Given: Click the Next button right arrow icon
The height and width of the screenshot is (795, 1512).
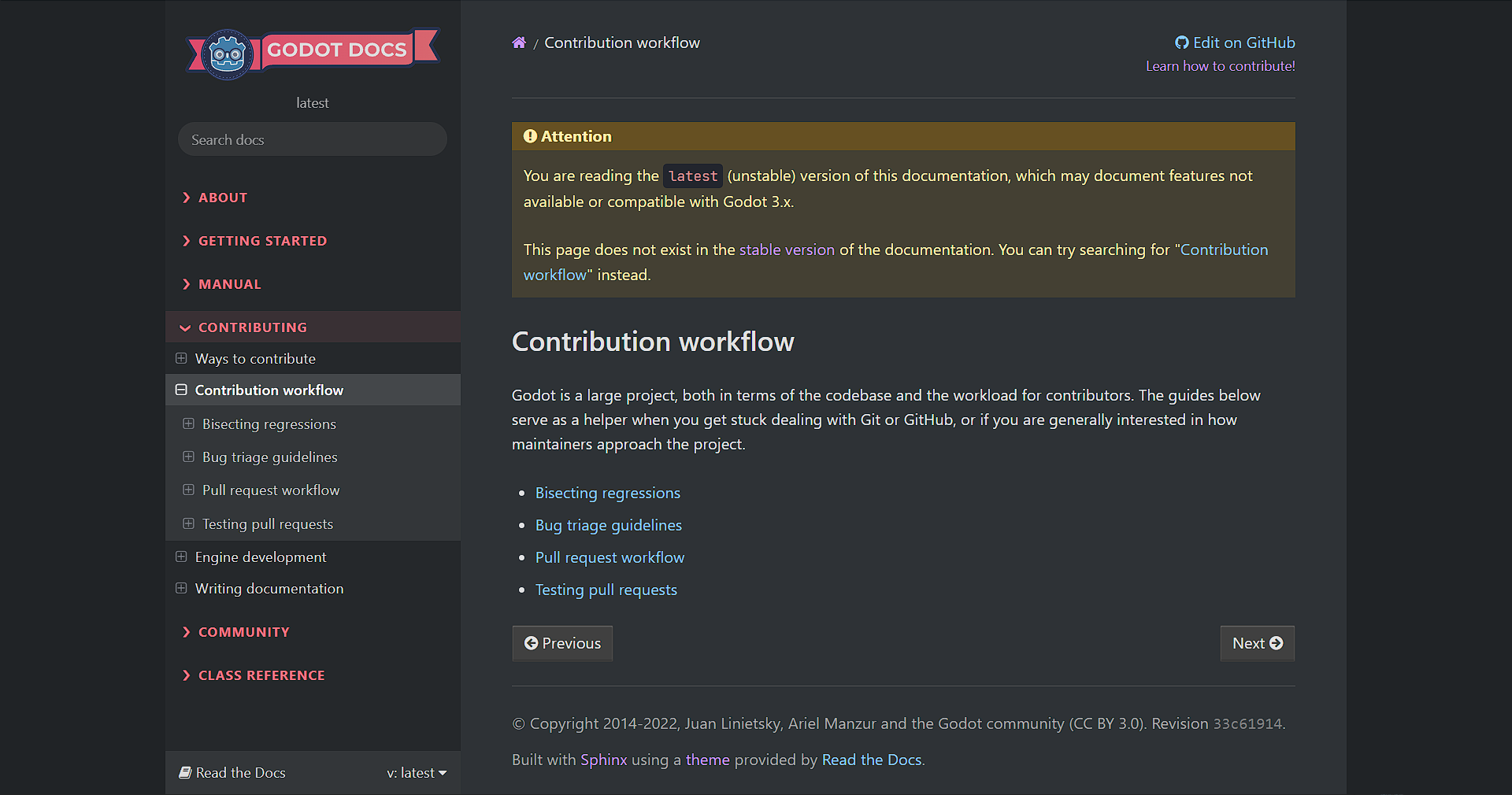Looking at the screenshot, I should coord(1277,643).
